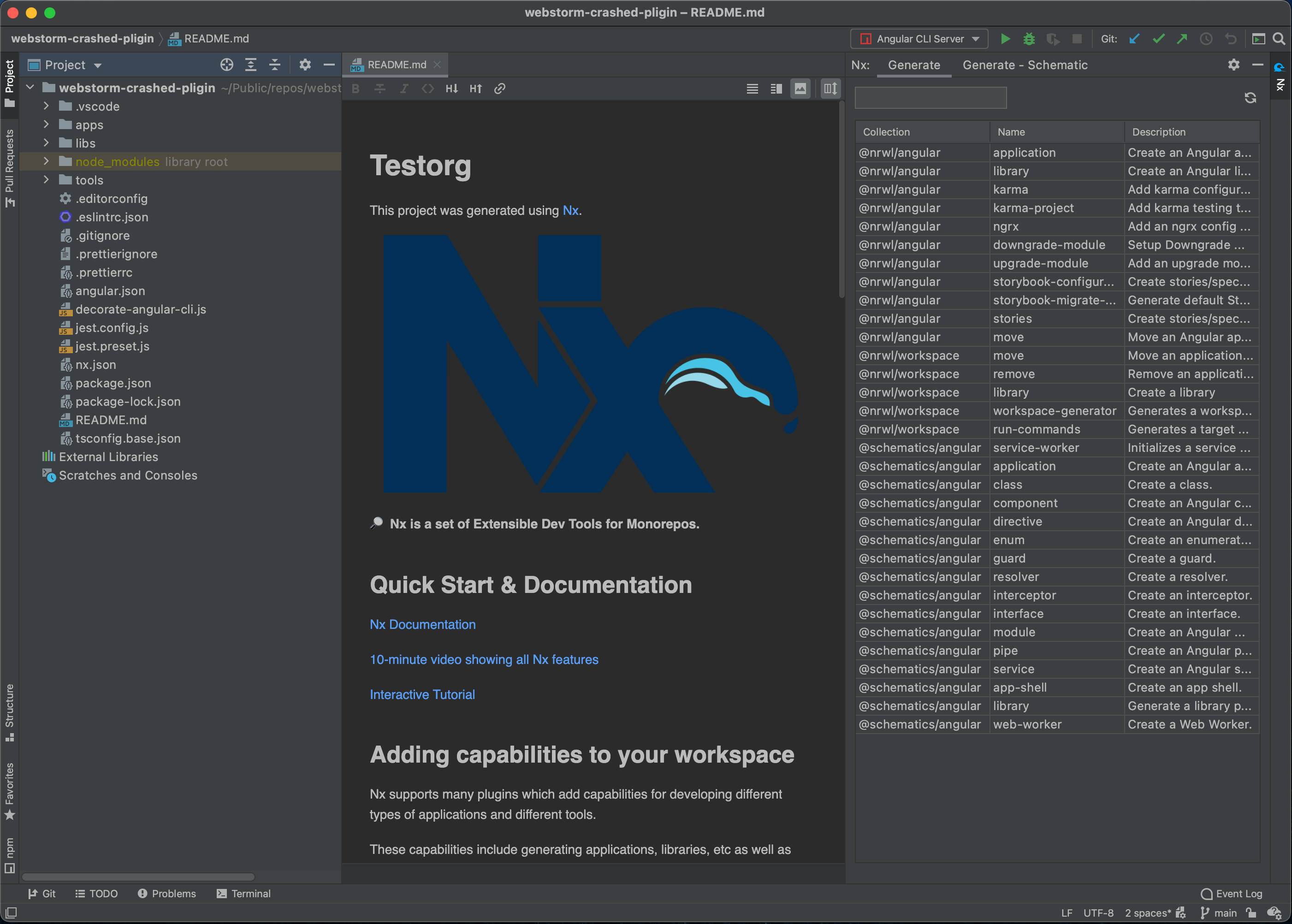Open Nx panel settings gear
Screen dimensions: 1292x924
click(x=1233, y=65)
